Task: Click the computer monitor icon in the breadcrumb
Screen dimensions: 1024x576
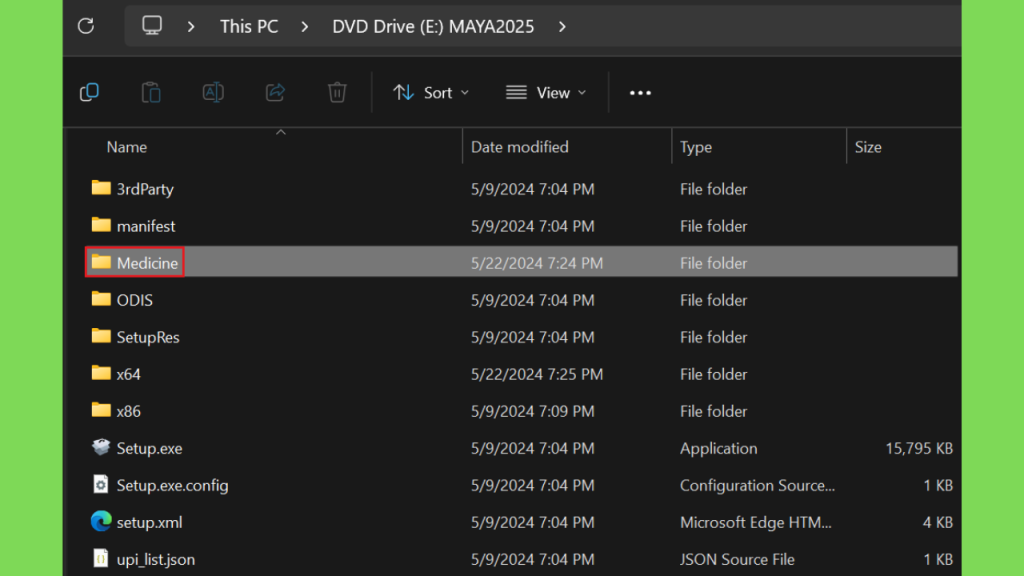Action: click(x=152, y=25)
